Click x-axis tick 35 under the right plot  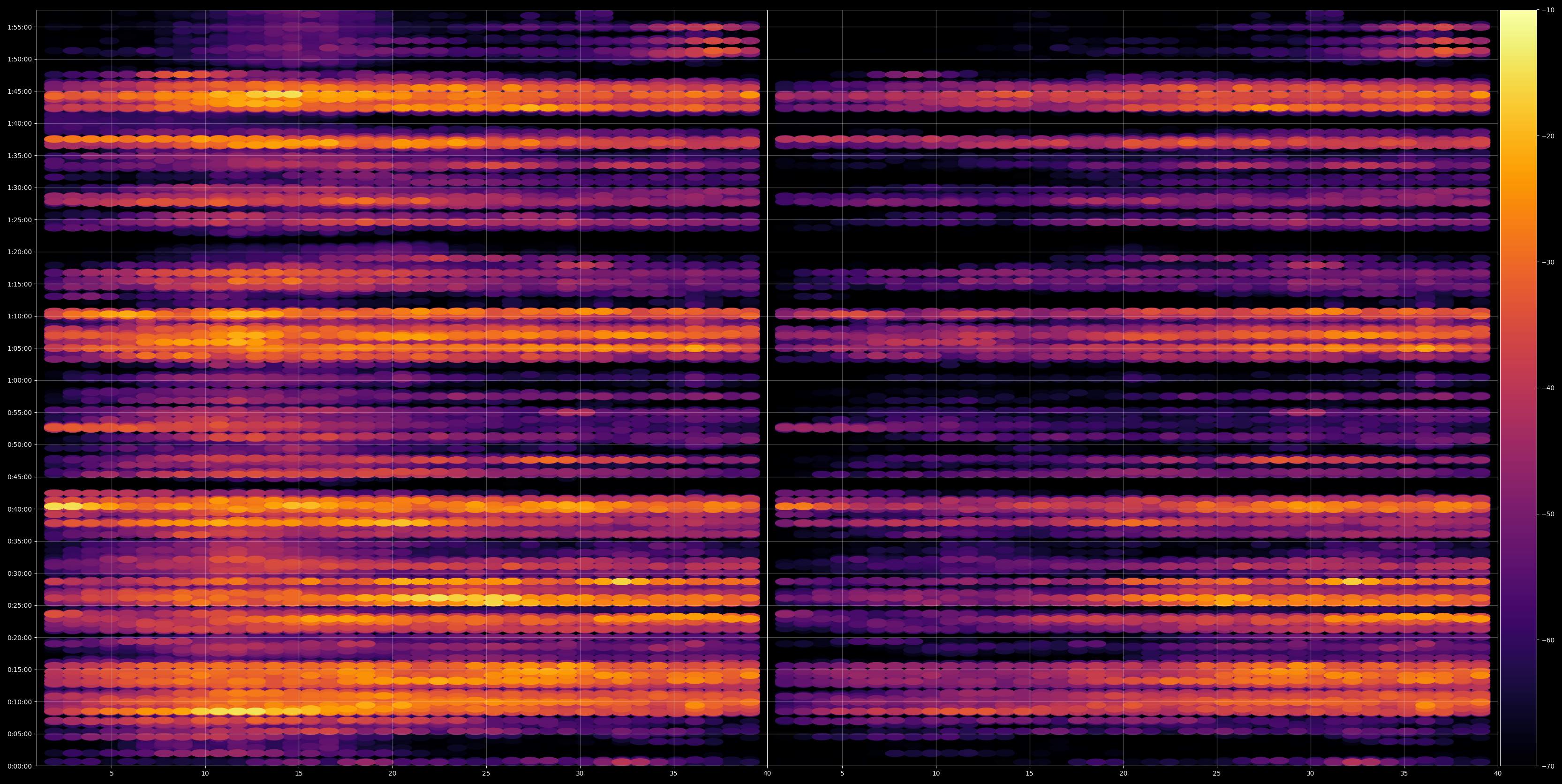coord(1404,773)
